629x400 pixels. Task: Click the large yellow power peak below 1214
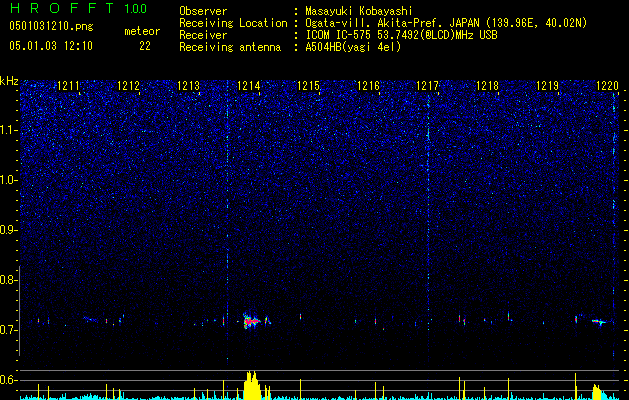[x=252, y=386]
